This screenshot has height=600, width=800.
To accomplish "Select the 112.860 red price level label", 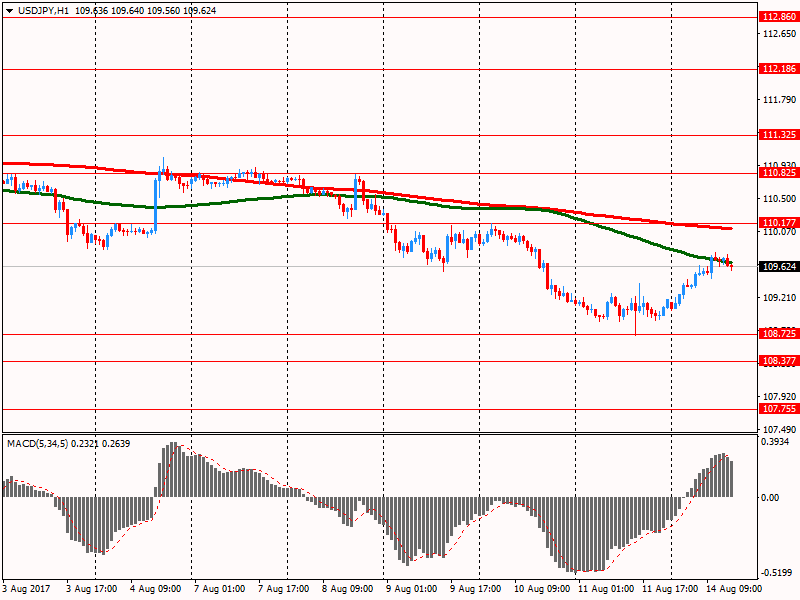I will pyautogui.click(x=779, y=17).
